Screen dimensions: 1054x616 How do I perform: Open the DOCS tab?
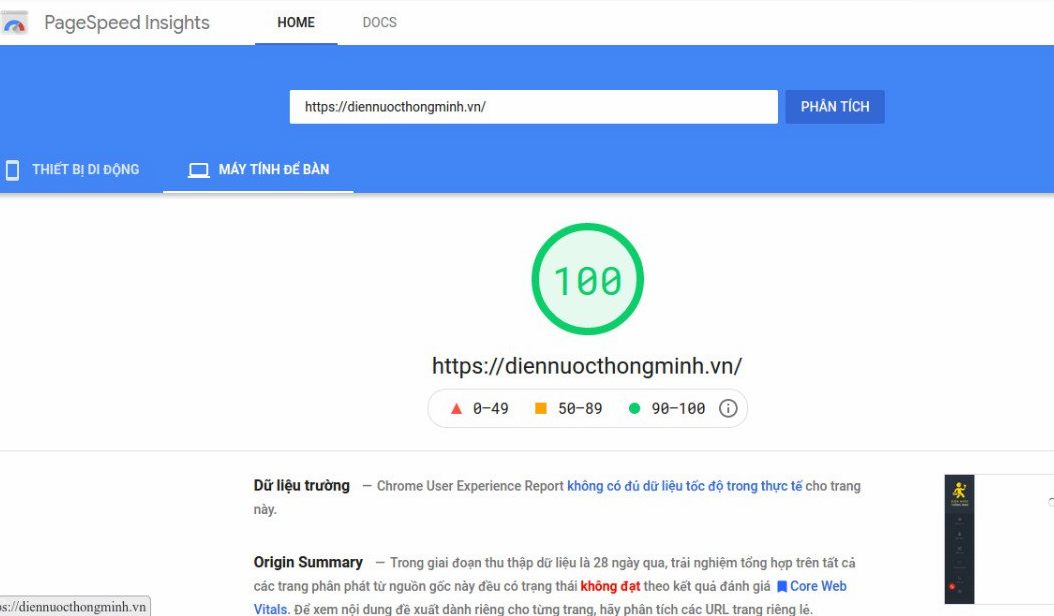(x=380, y=23)
